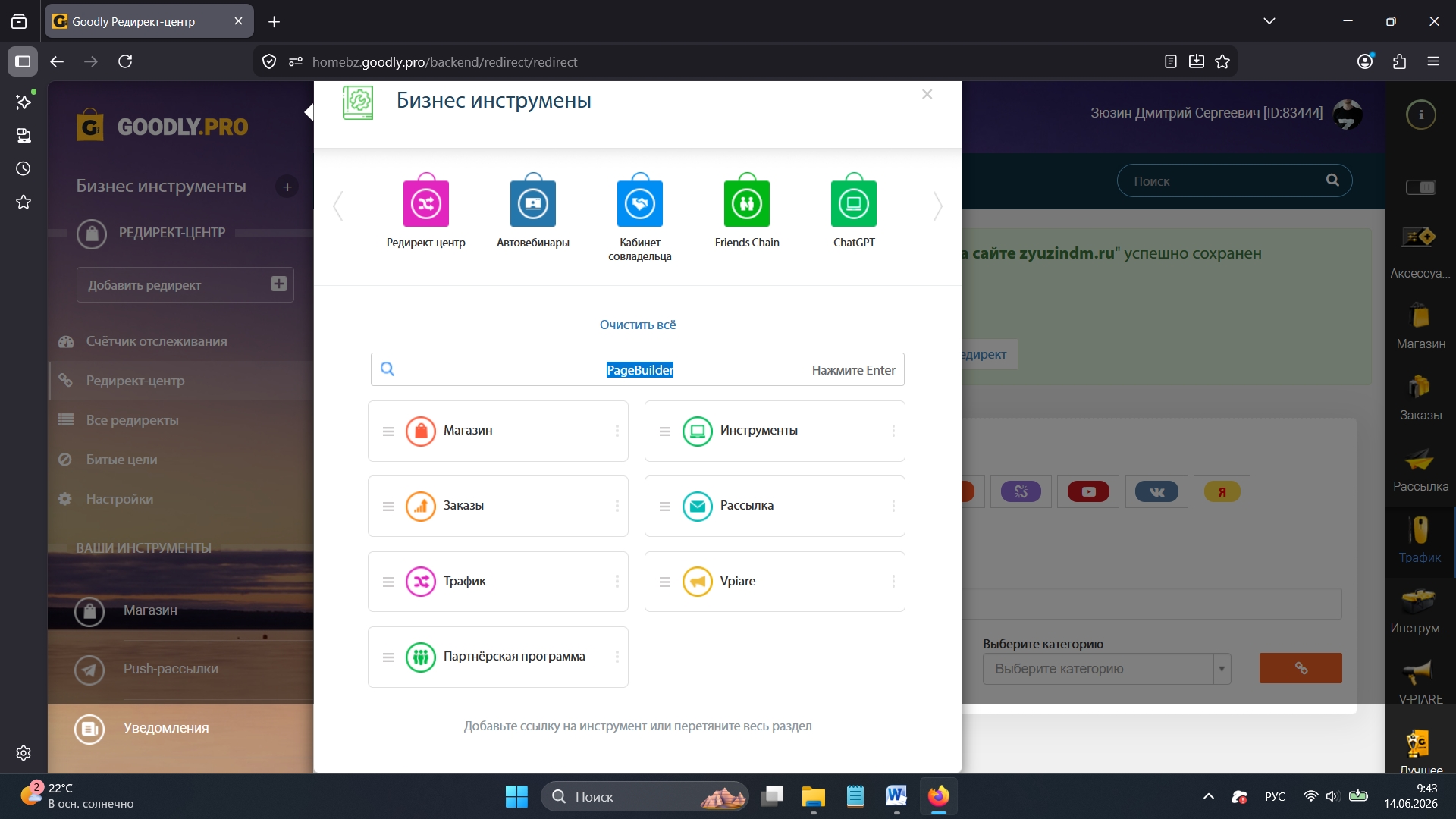The width and height of the screenshot is (1456, 819).
Task: Click the magnifier icon in tool search
Action: [x=388, y=369]
